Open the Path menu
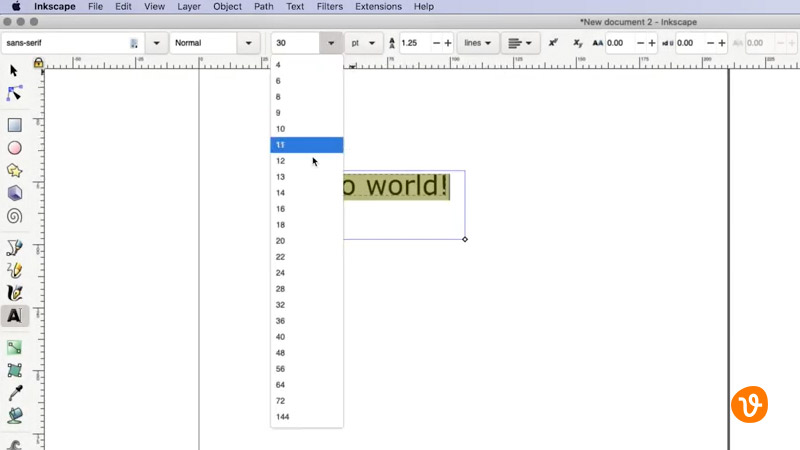Screen dimensions: 800x450 coord(264,7)
